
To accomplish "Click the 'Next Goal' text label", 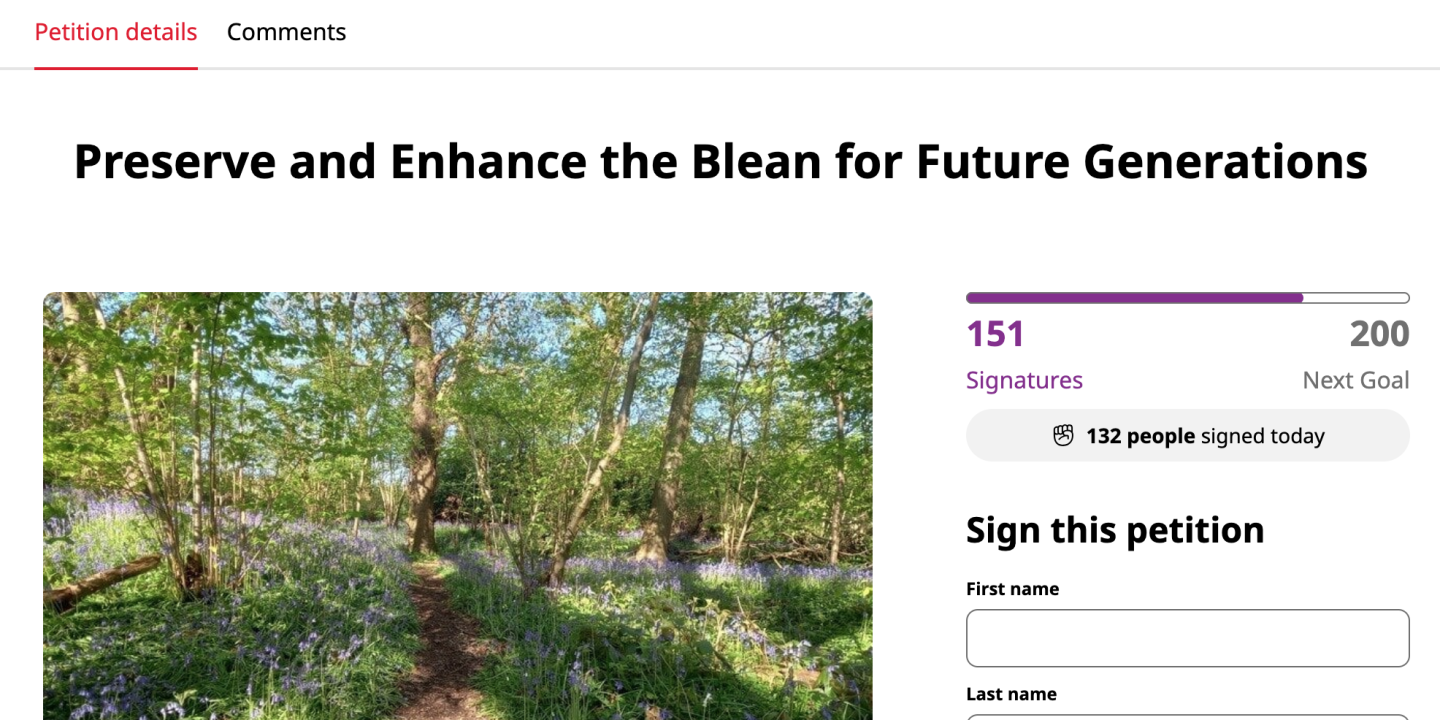I will 1356,380.
